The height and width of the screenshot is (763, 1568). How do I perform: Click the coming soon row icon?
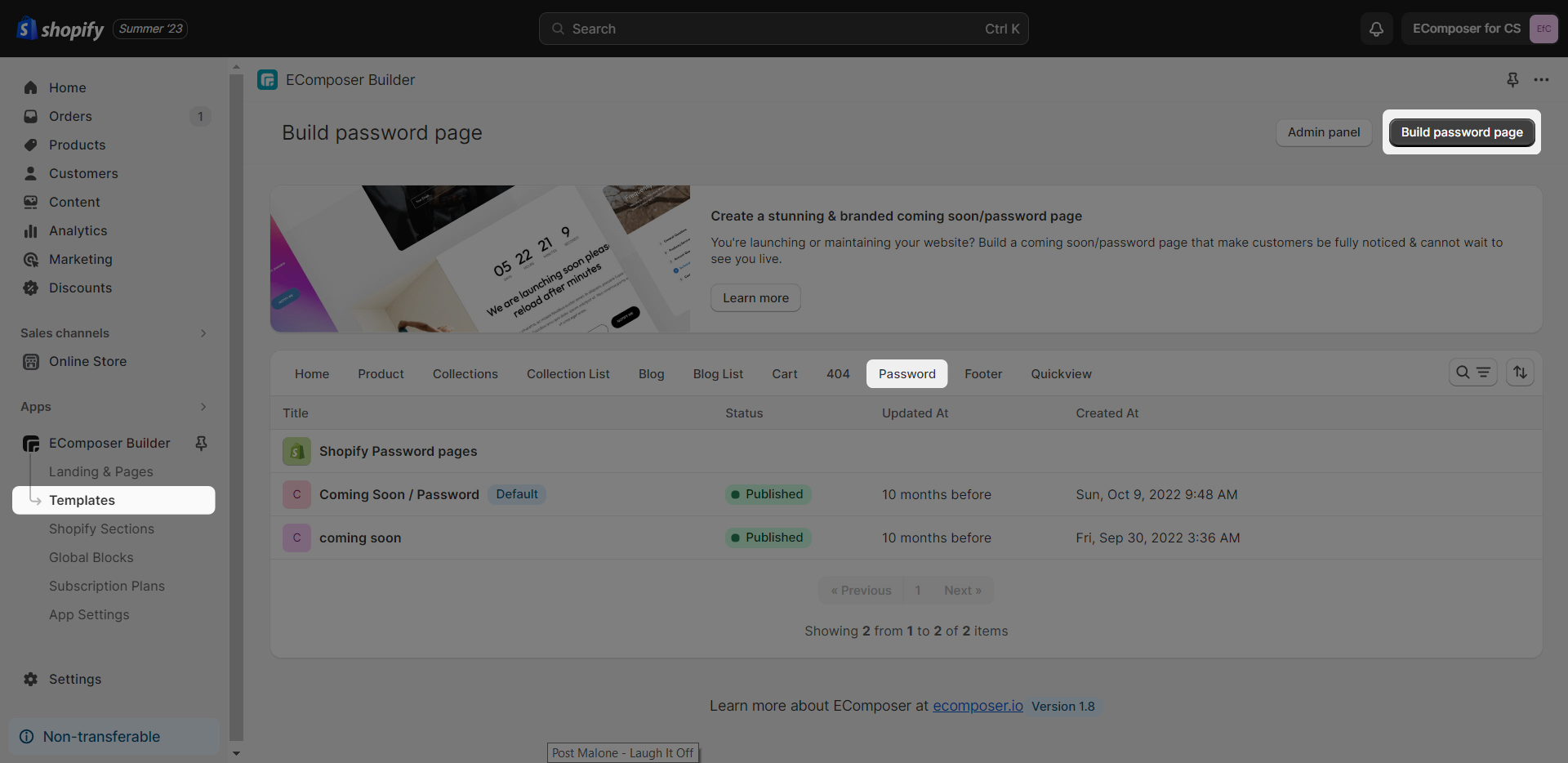pos(296,538)
